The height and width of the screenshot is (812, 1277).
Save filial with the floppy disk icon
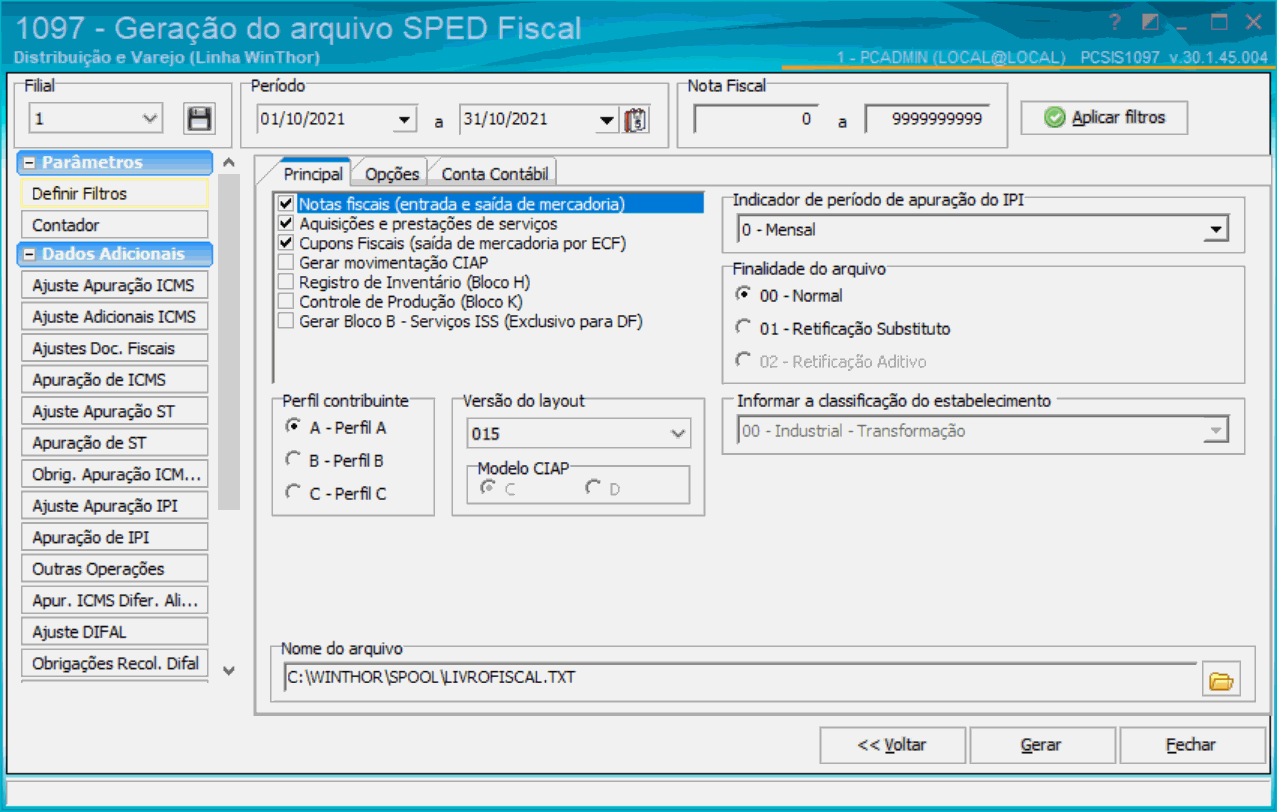click(200, 119)
